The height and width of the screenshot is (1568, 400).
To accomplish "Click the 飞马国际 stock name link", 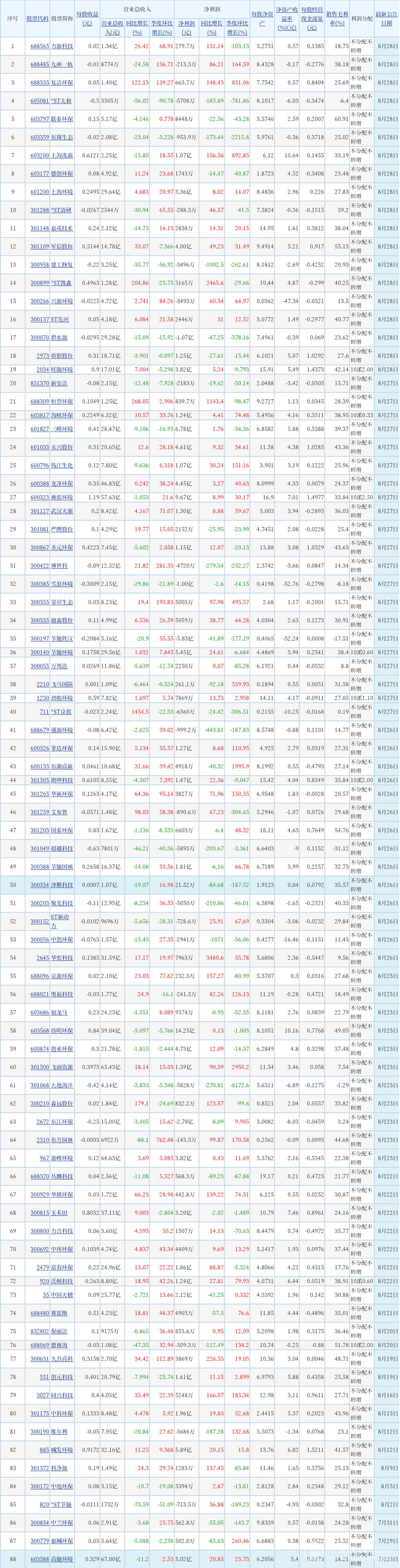I will [62, 685].
